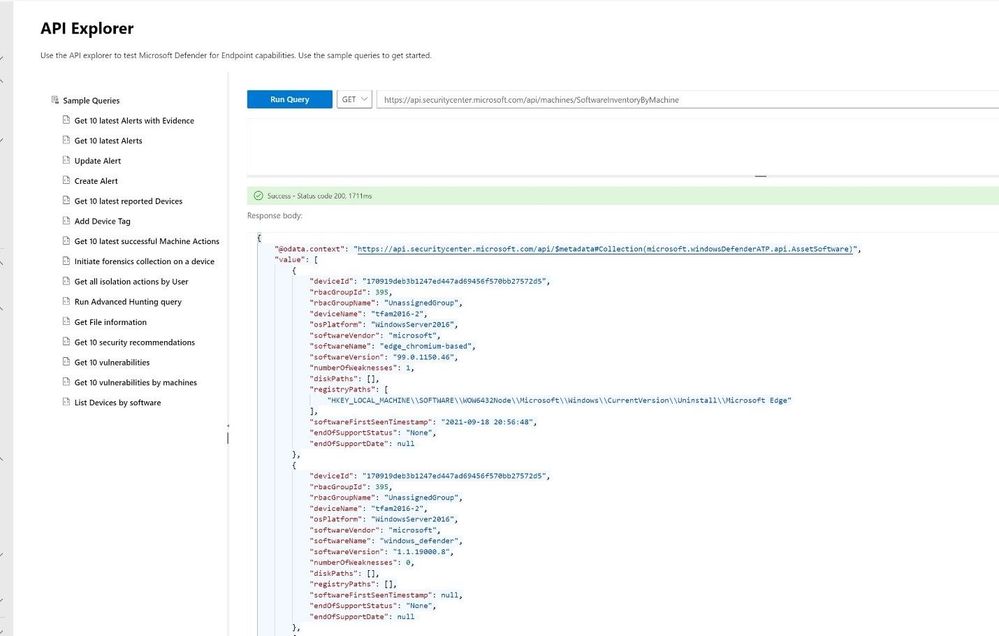
Task: Open the @odata.context metadata URL link
Action: (x=605, y=249)
